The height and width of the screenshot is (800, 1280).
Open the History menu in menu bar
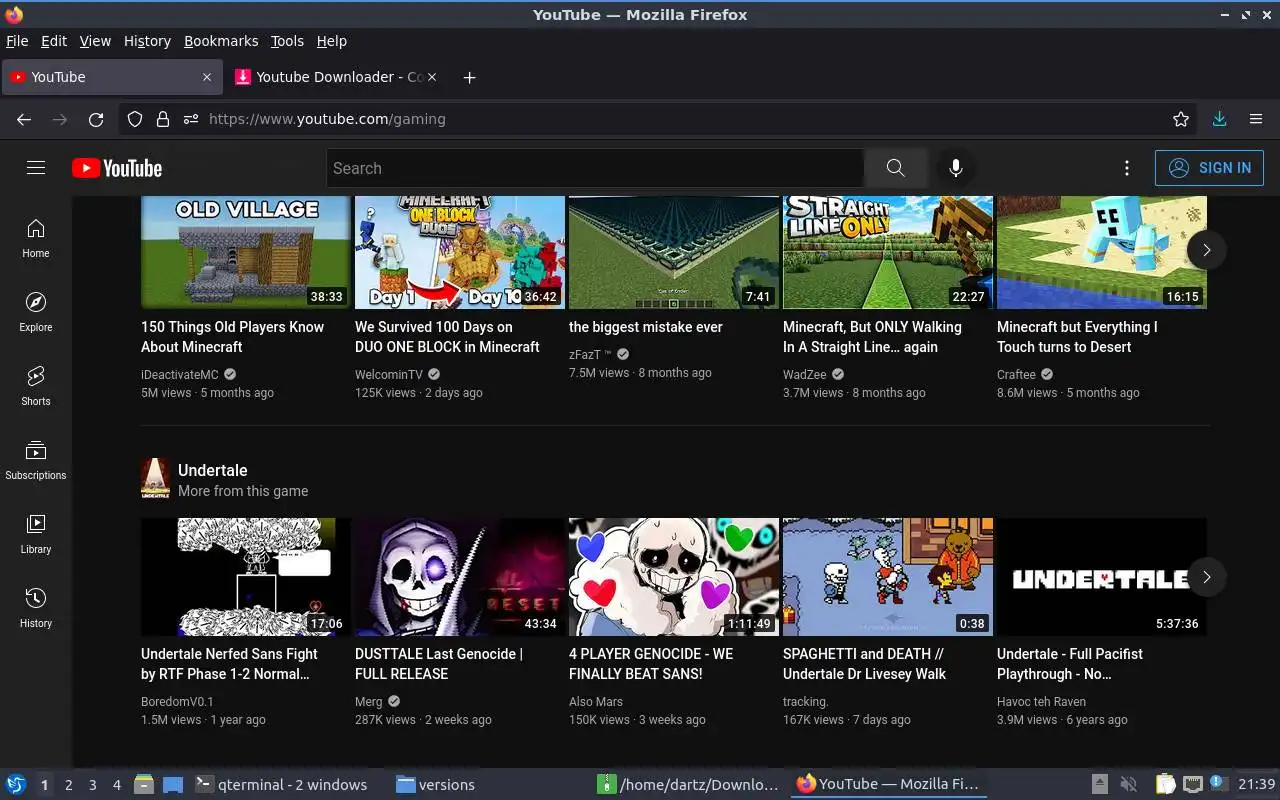[147, 41]
